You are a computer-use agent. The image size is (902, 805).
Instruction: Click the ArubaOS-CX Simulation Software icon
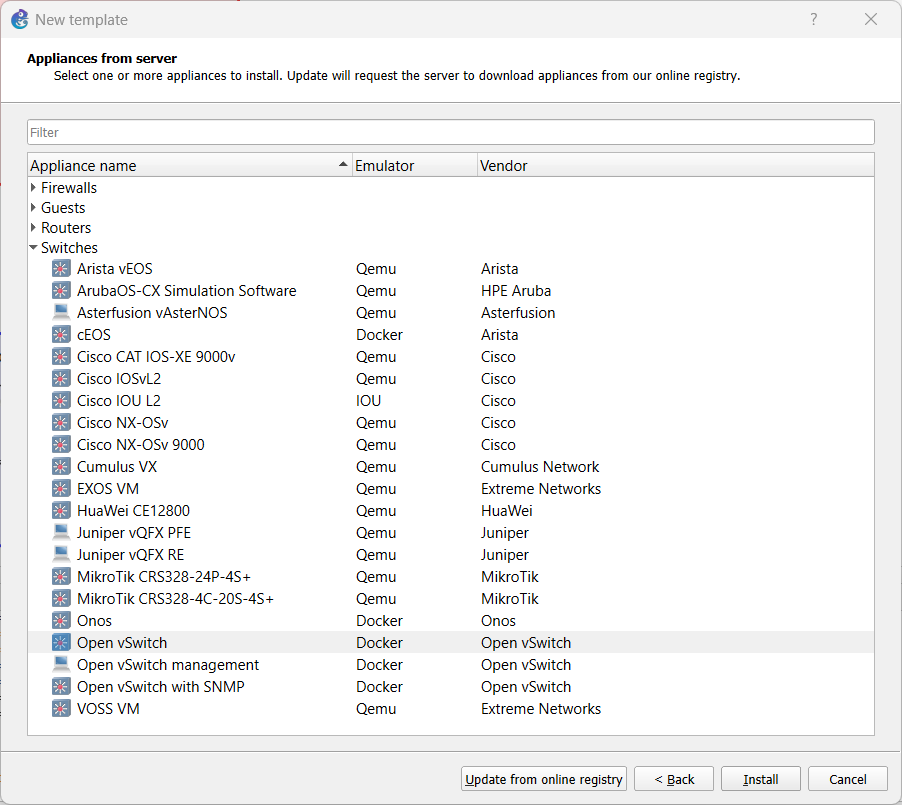61,291
